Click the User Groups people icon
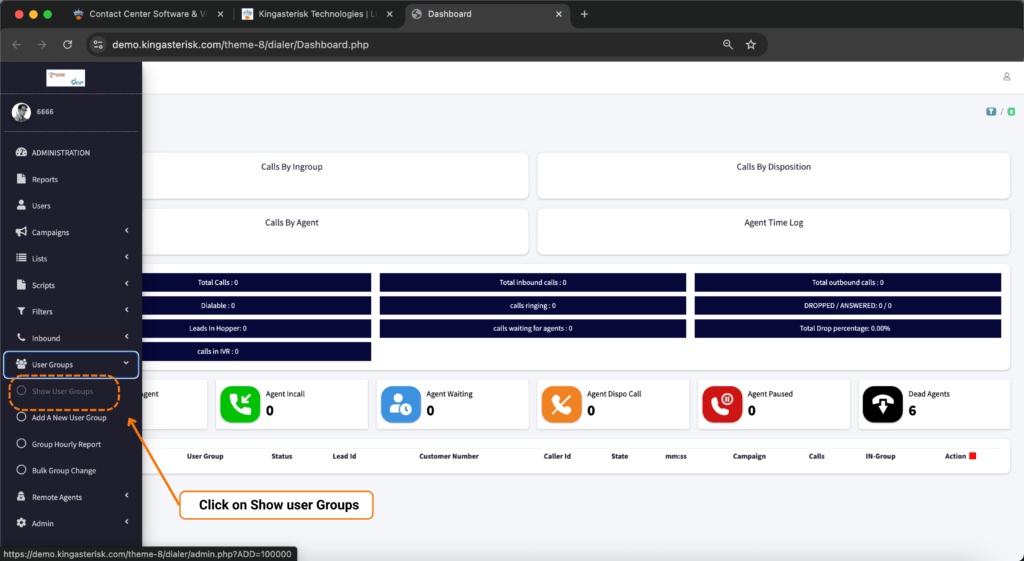Screen dimensions: 1024x561 pos(21,364)
